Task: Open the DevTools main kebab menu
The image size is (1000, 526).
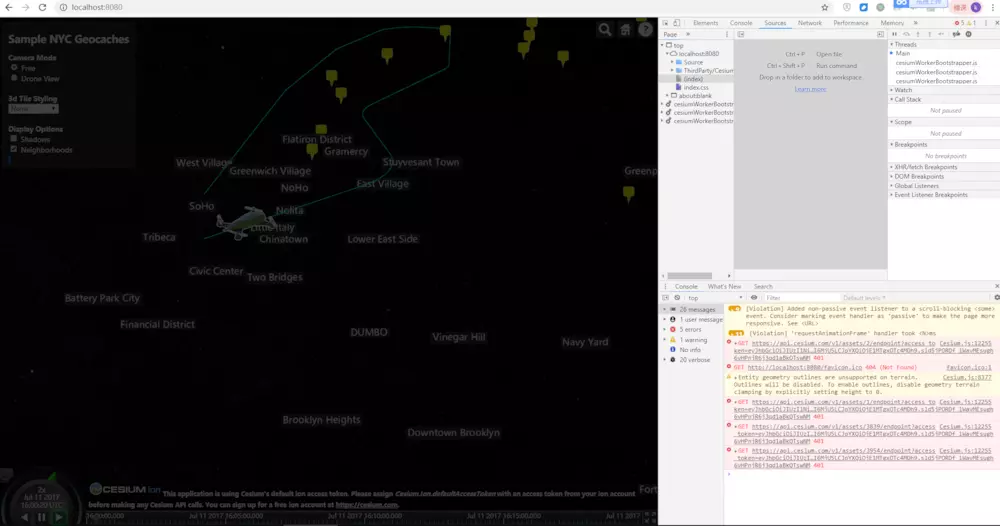Action: (x=986, y=23)
